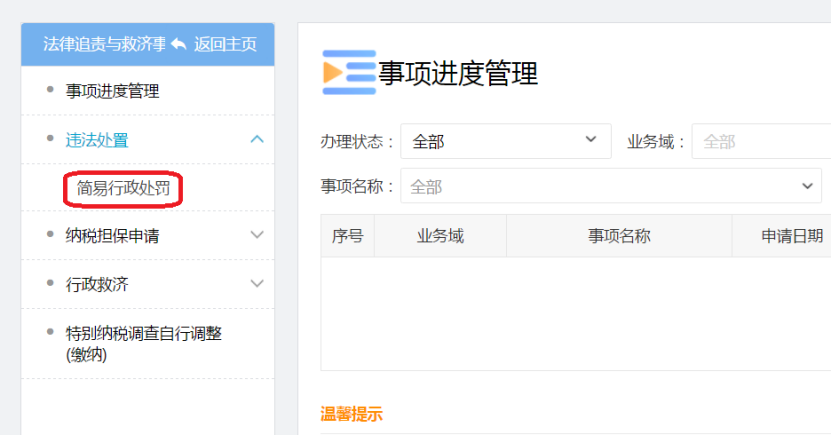Click the 事项名称 column header

coord(619,236)
